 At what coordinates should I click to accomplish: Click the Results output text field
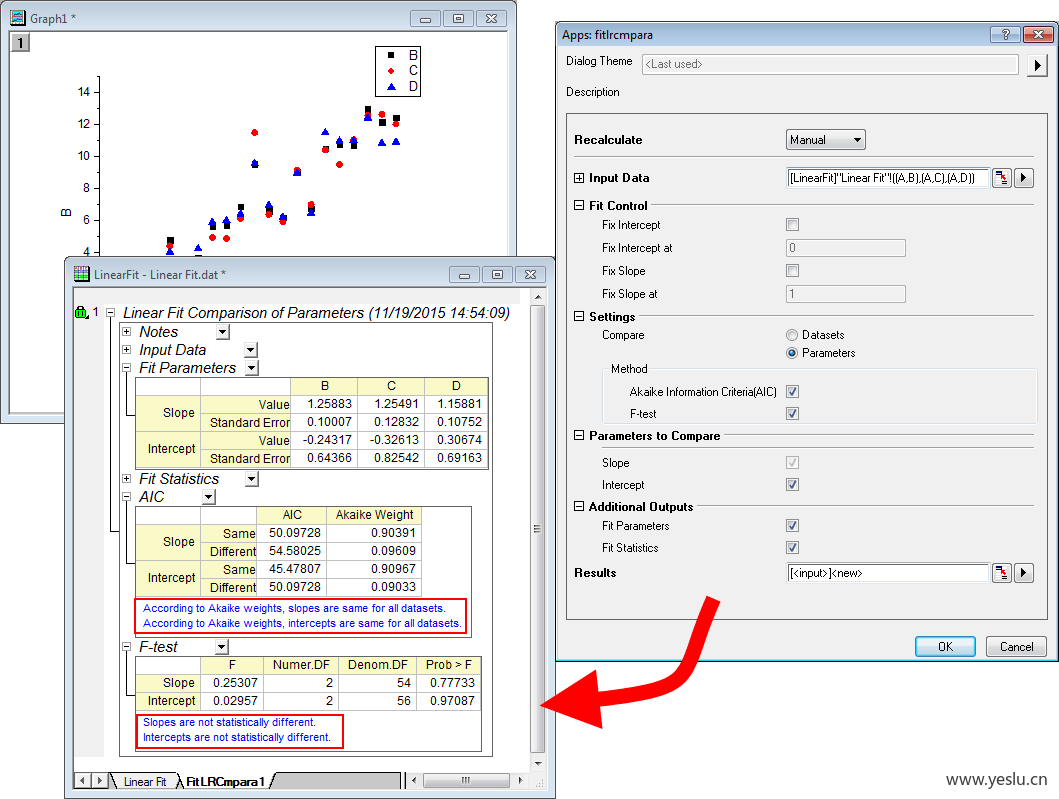[x=888, y=573]
